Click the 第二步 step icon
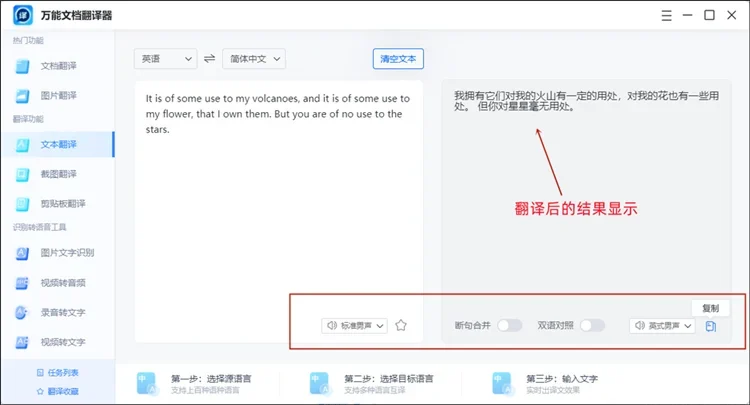This screenshot has width=750, height=405. [x=320, y=383]
